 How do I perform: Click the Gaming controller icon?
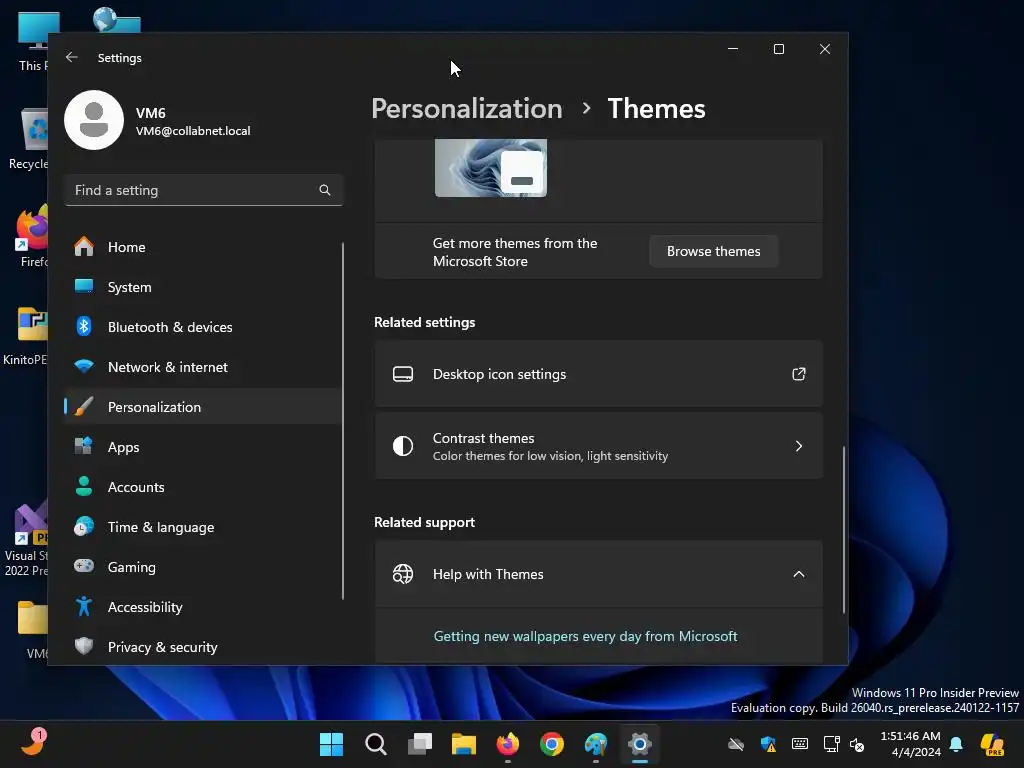tap(84, 566)
